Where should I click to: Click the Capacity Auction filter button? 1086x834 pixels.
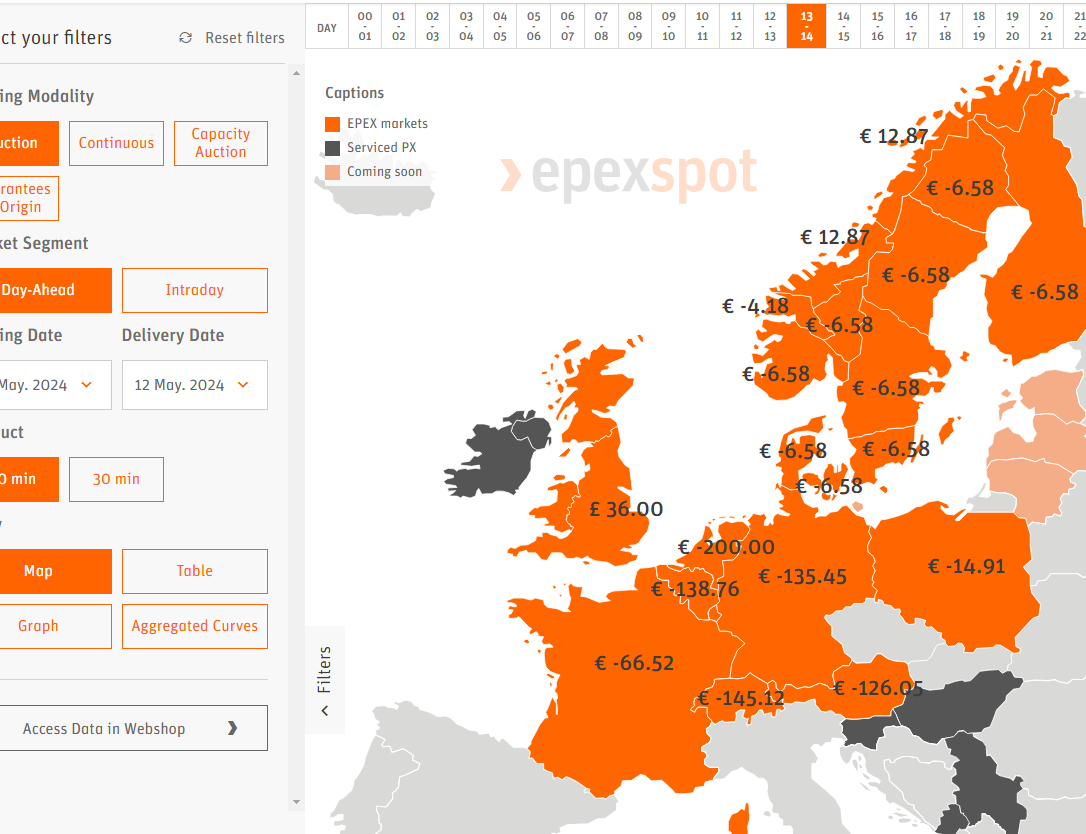(220, 143)
